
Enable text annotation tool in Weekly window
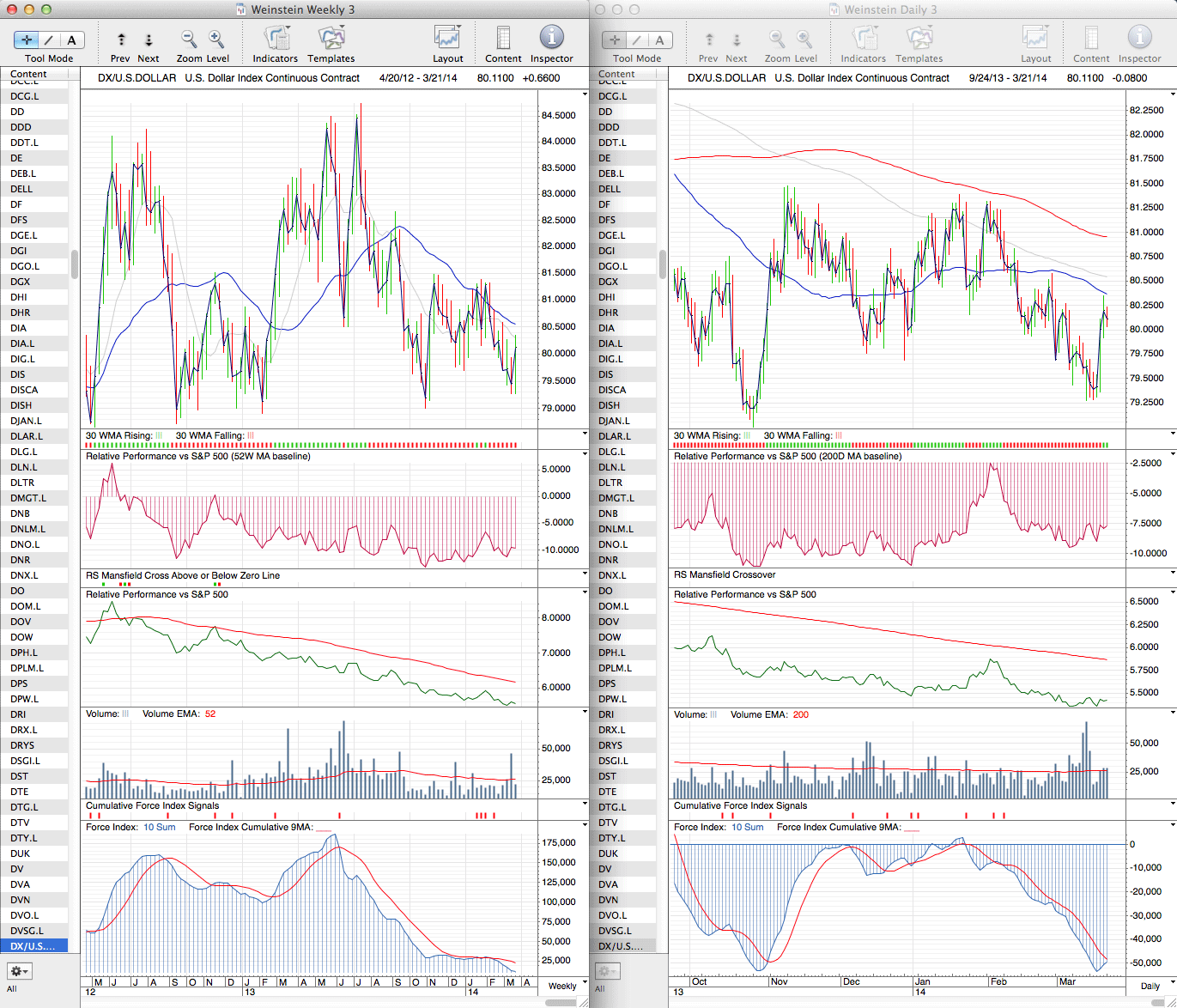tap(71, 39)
